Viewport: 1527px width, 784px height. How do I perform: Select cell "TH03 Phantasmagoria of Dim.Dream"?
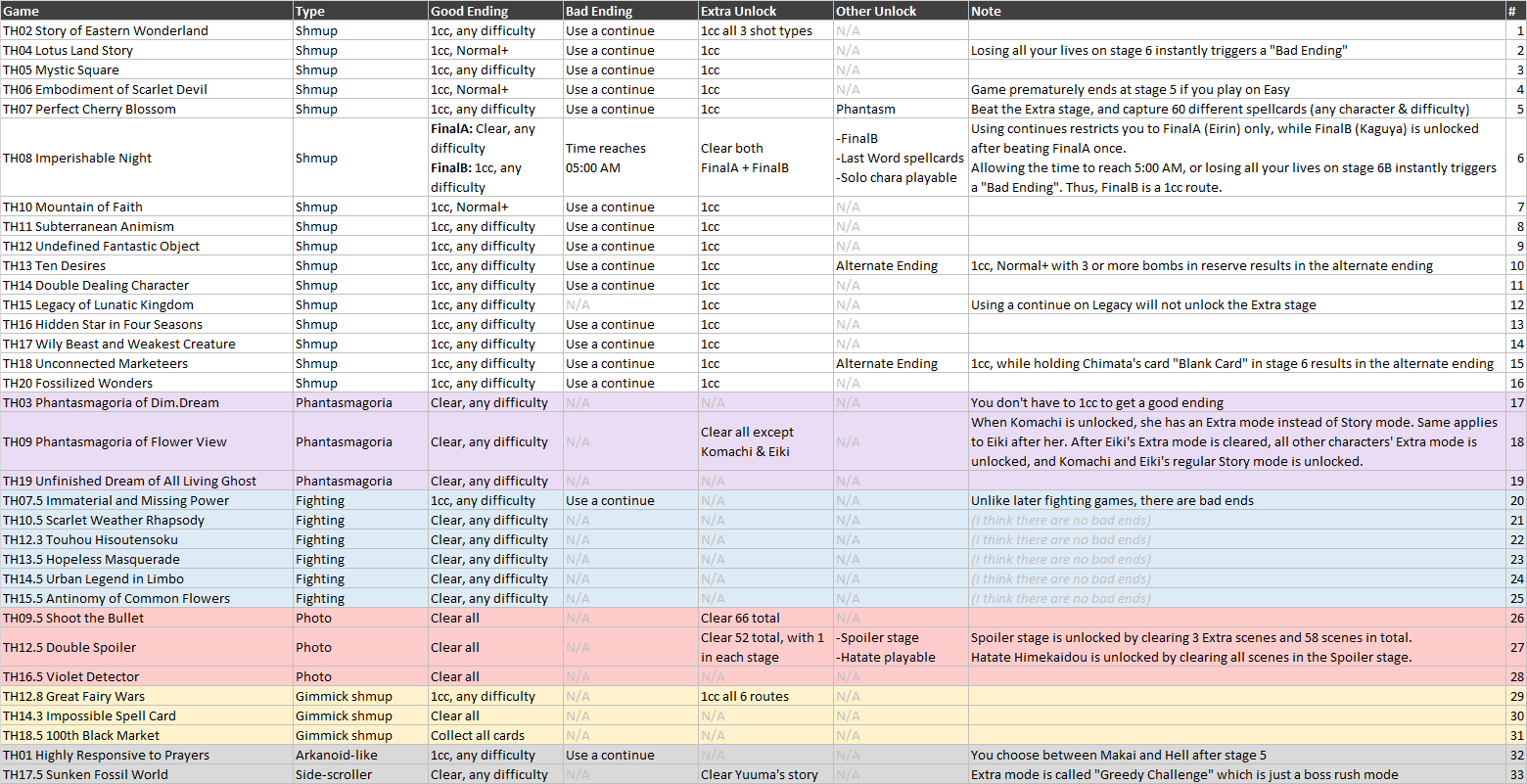click(147, 402)
